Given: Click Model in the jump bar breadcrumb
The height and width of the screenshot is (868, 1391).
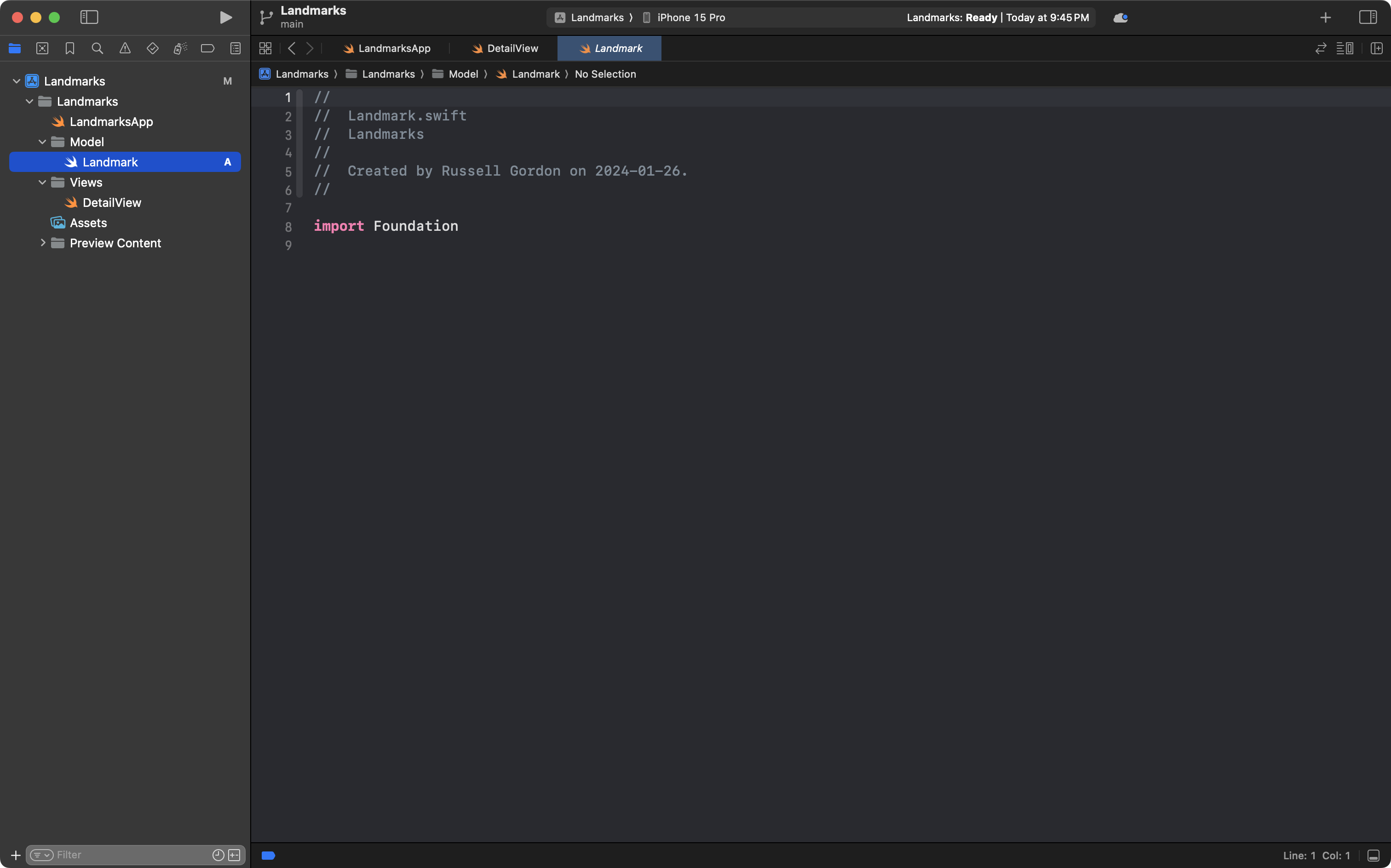Looking at the screenshot, I should (x=463, y=74).
